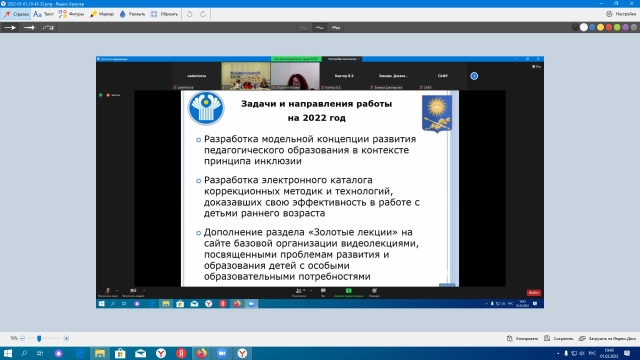Click Копировать to copy image

click(x=522, y=338)
